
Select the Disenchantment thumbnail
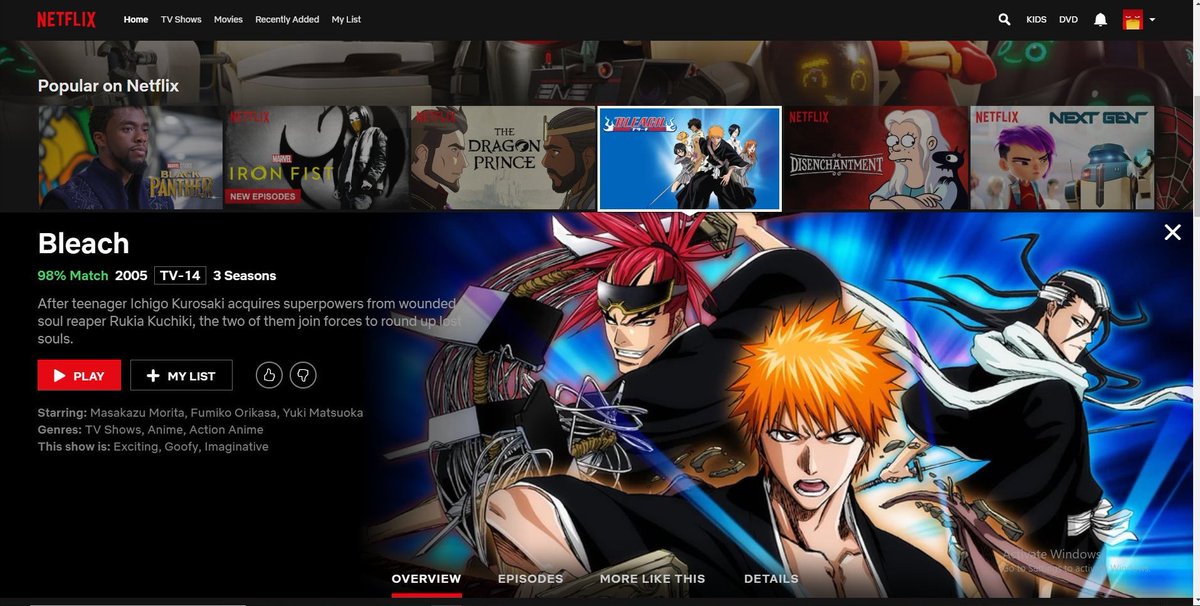pyautogui.click(x=875, y=157)
